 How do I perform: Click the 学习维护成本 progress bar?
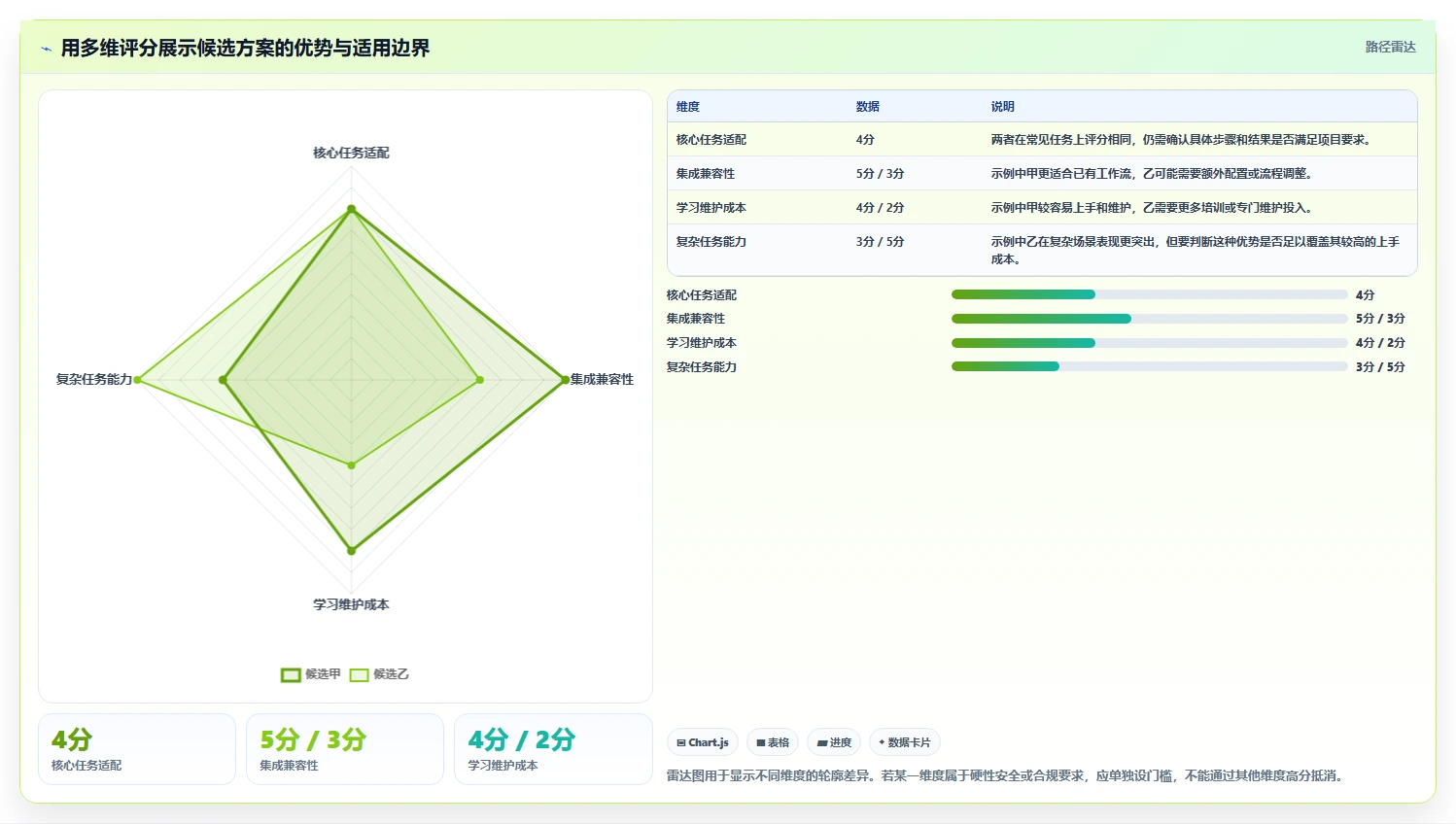1150,343
